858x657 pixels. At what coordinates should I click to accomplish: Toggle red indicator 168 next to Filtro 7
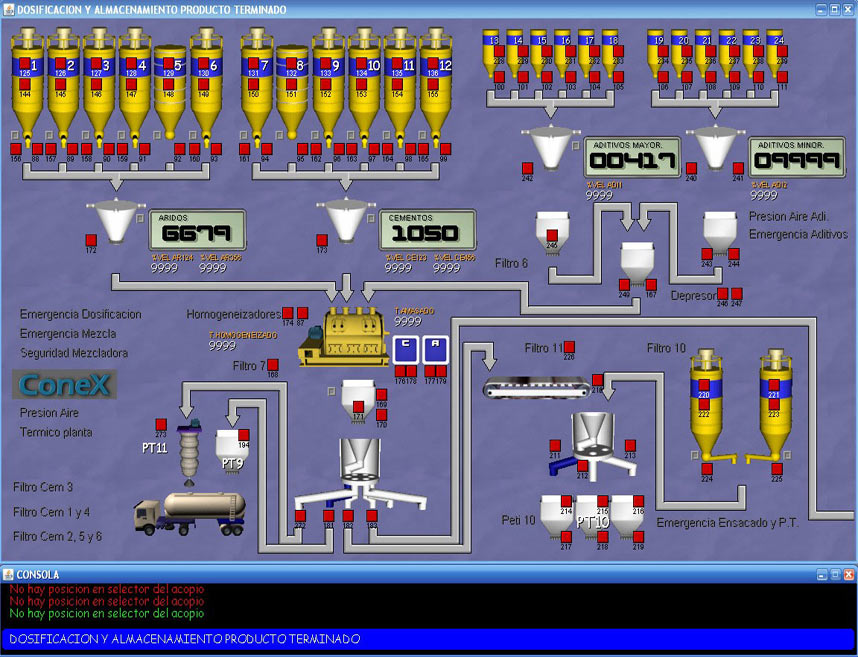coord(272,365)
